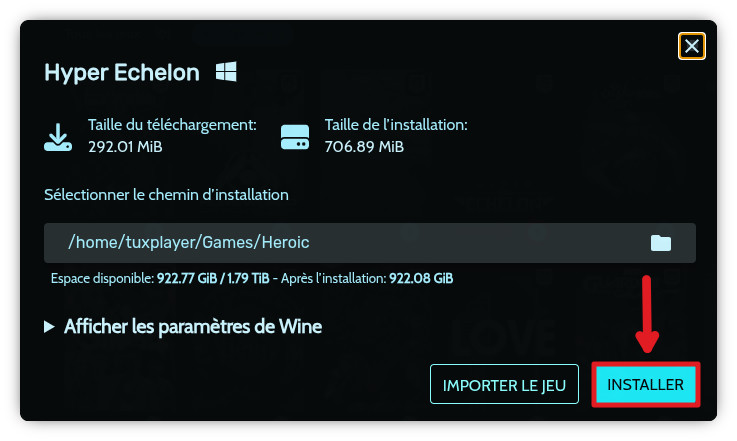Select the 706.89 MiB install size value

pos(364,147)
